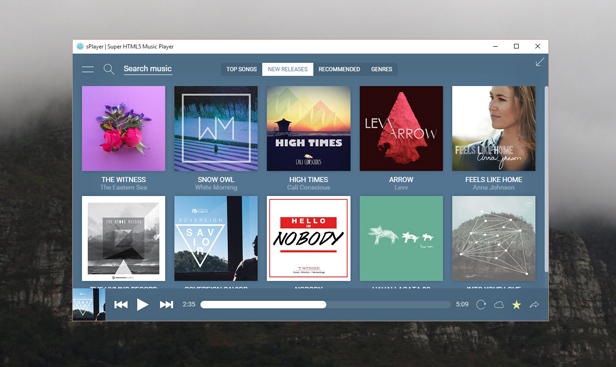Image resolution: width=616 pixels, height=367 pixels.
Task: Open the constellation hill album cover
Action: (494, 239)
